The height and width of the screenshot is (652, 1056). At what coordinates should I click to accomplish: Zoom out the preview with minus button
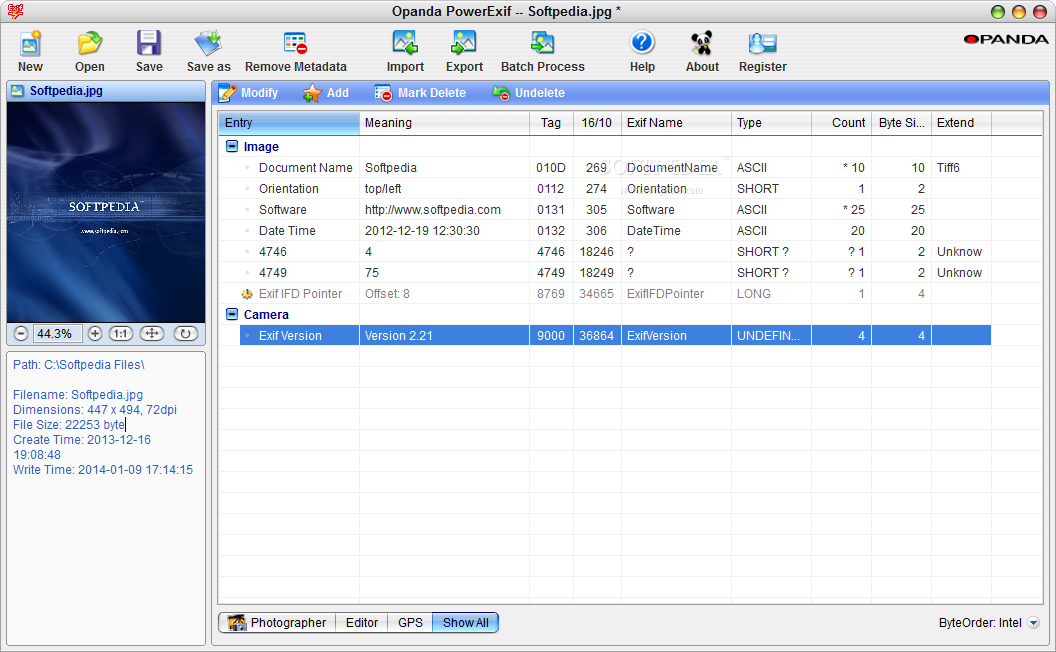[x=21, y=333]
